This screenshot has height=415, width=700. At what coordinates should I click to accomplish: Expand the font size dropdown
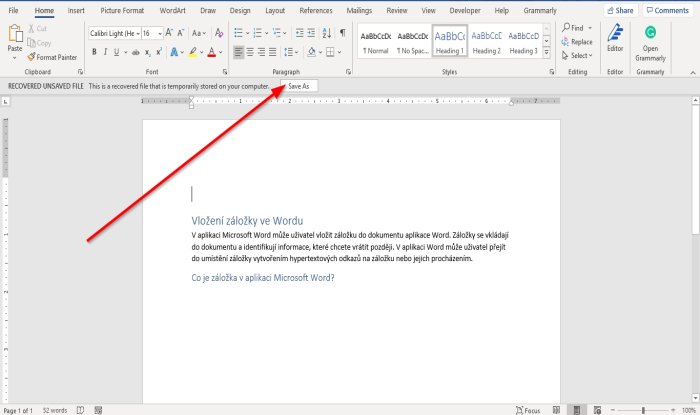(160, 33)
